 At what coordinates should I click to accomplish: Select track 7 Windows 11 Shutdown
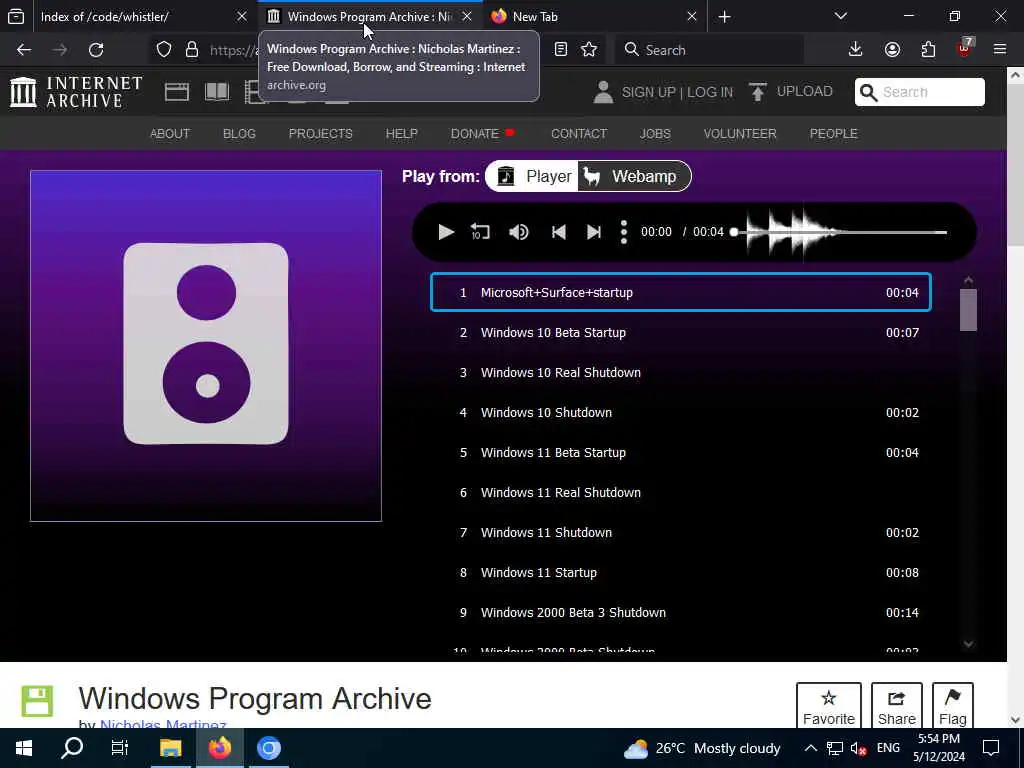click(680, 532)
